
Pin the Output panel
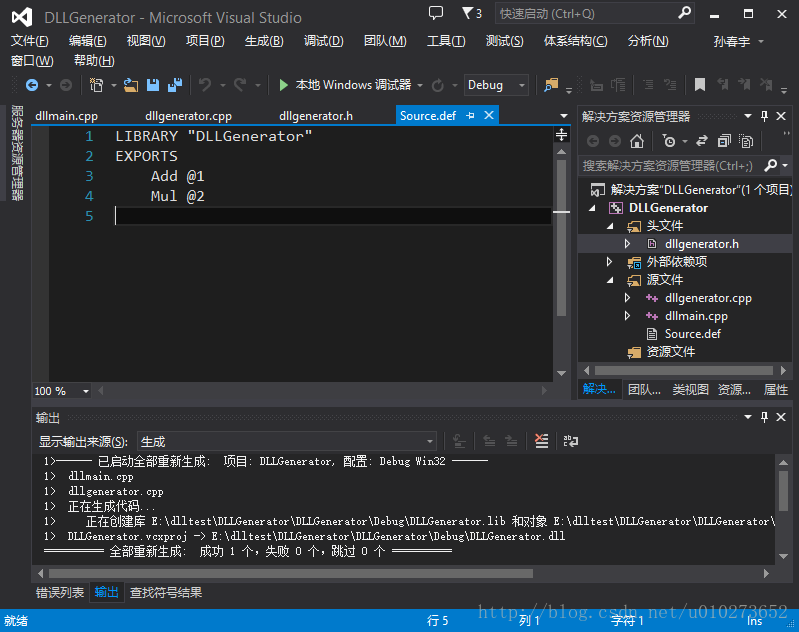point(764,417)
